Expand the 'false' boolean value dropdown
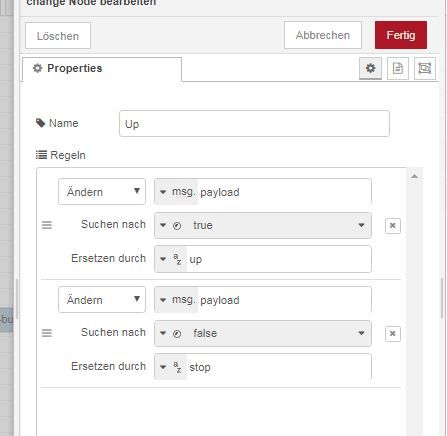 [361, 333]
